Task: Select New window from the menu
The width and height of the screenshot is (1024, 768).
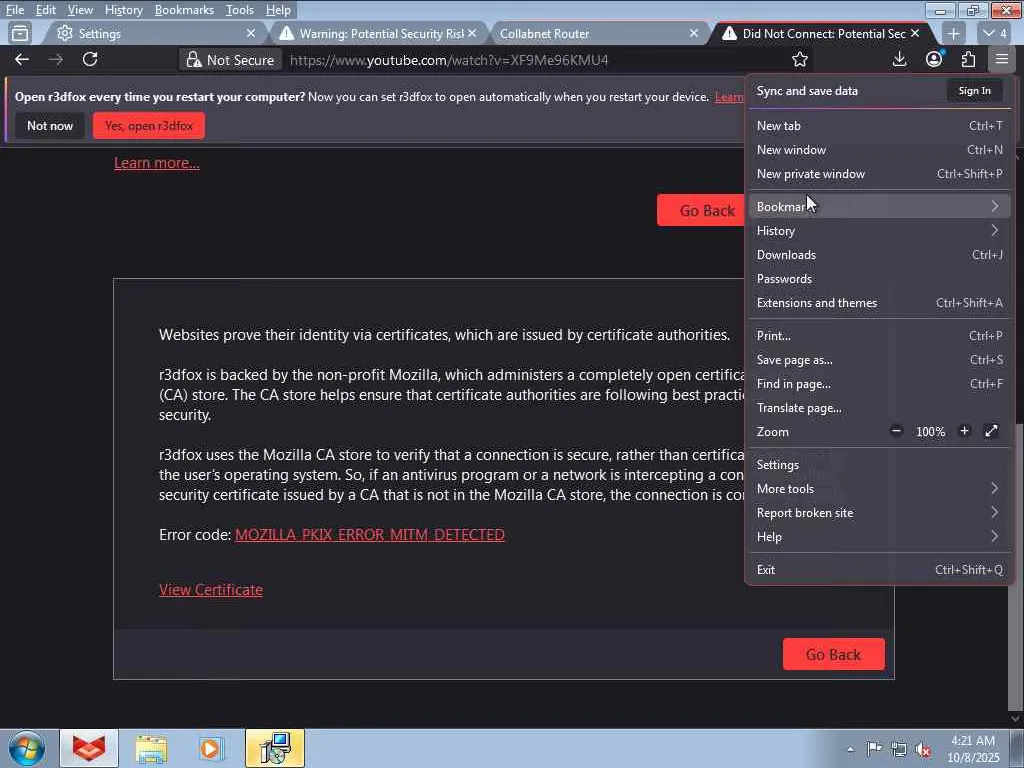Action: click(x=879, y=150)
